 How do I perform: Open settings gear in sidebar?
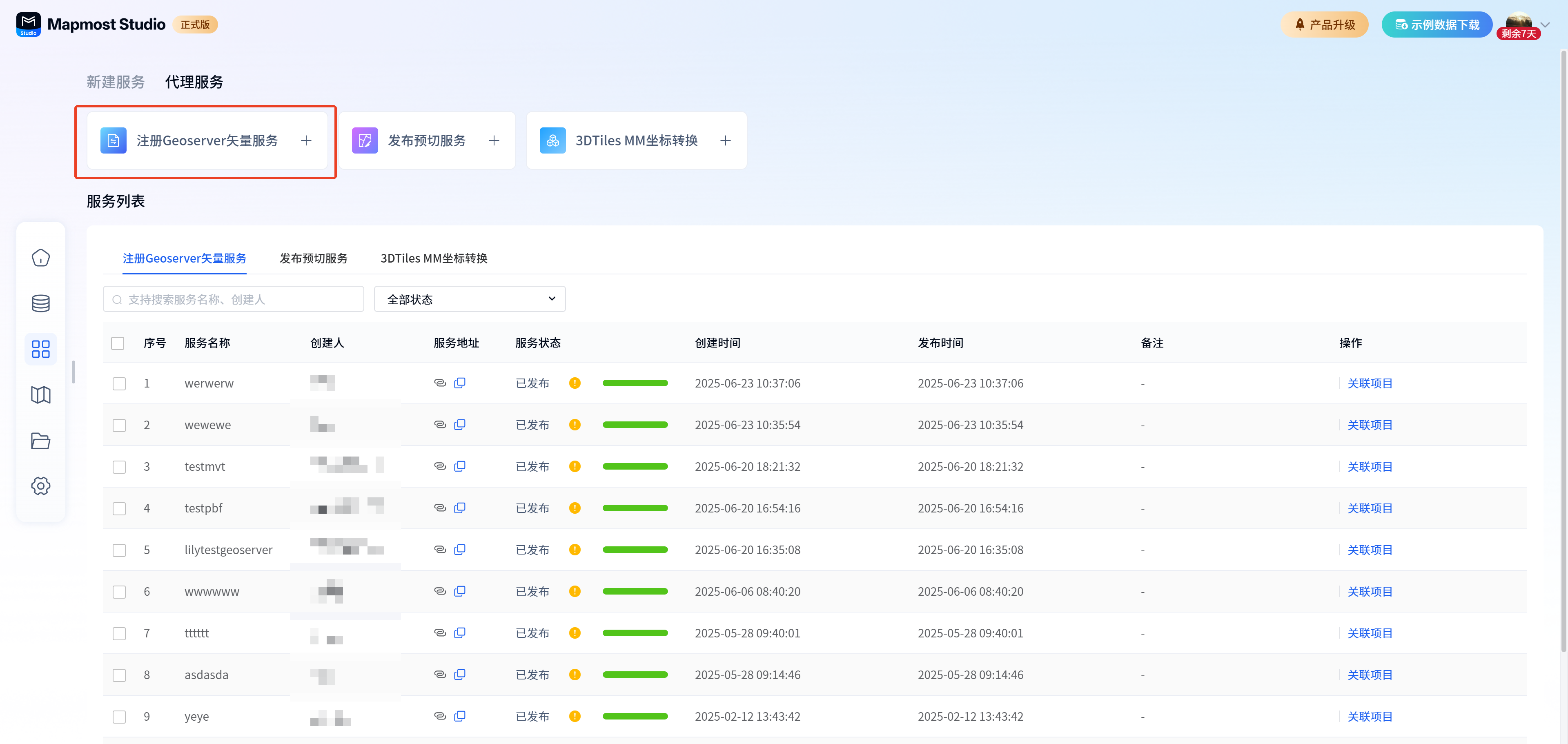(x=41, y=486)
